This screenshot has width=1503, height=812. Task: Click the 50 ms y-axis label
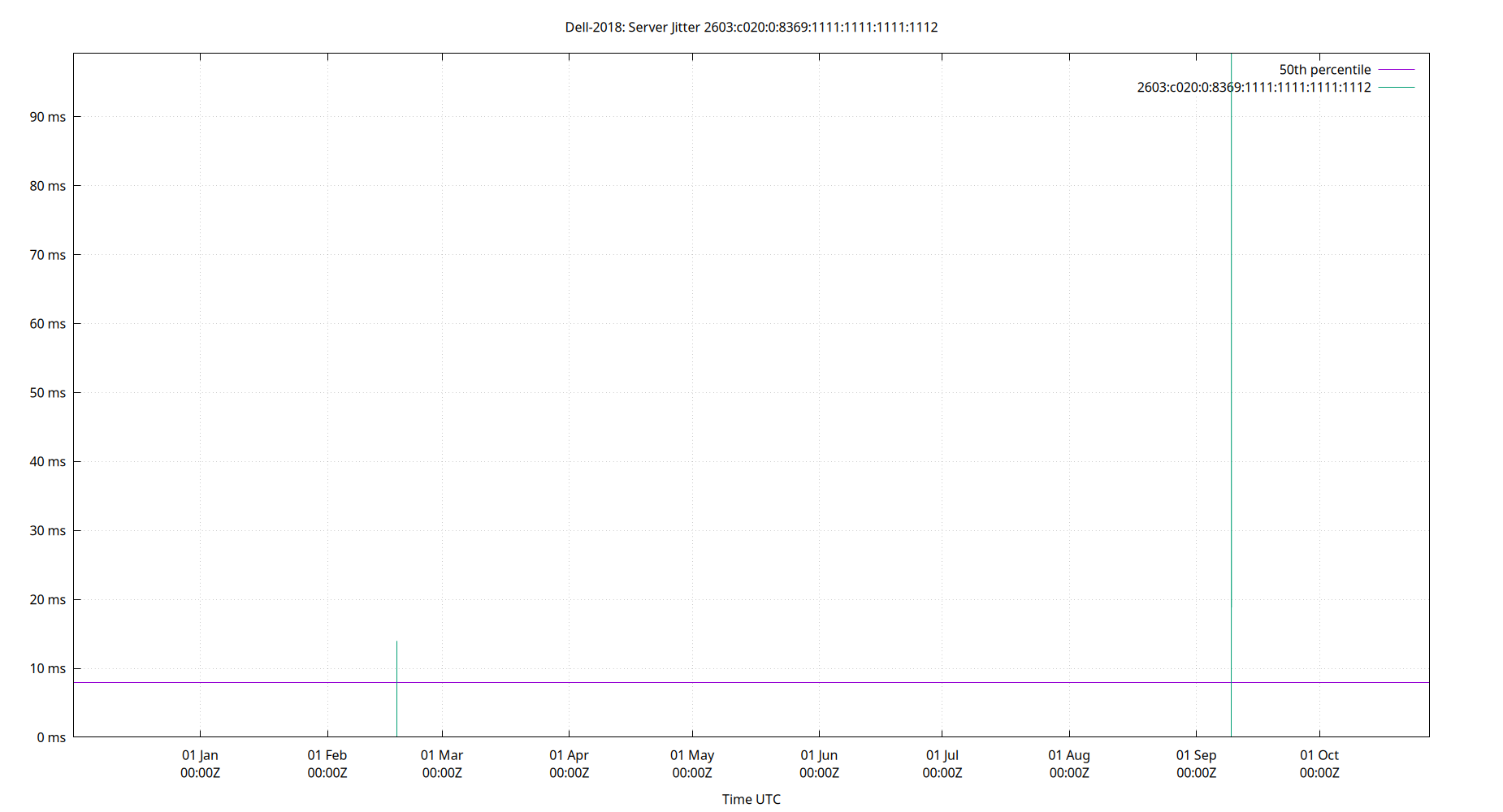click(x=48, y=392)
